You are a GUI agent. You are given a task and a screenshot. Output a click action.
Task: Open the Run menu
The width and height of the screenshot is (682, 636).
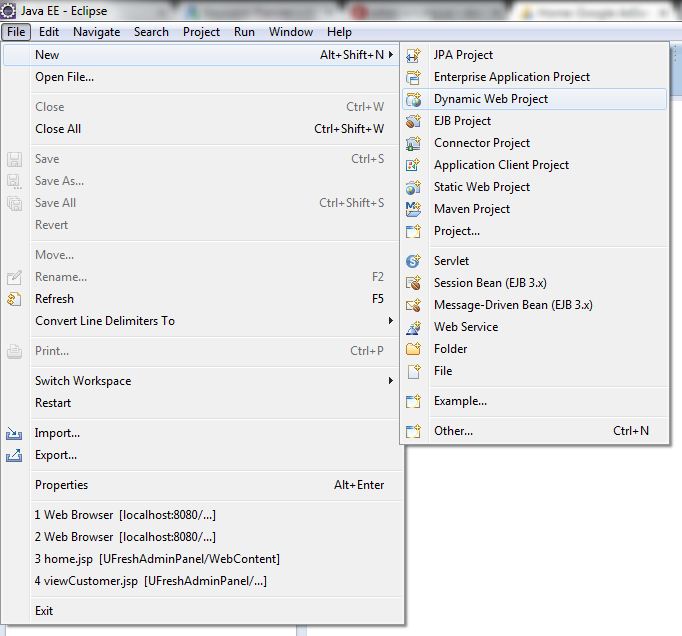click(x=244, y=32)
